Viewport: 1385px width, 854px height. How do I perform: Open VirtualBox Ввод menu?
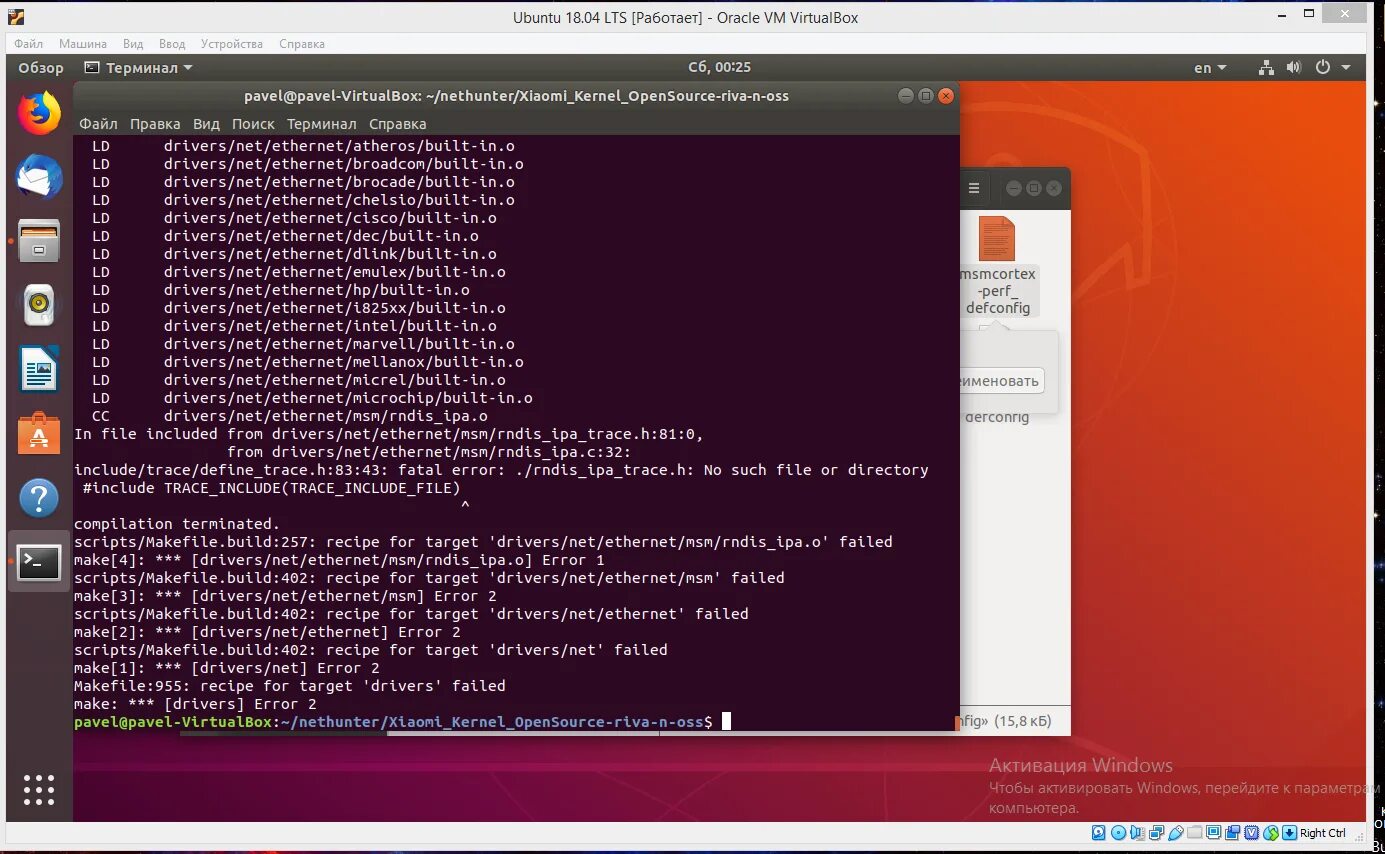point(172,44)
